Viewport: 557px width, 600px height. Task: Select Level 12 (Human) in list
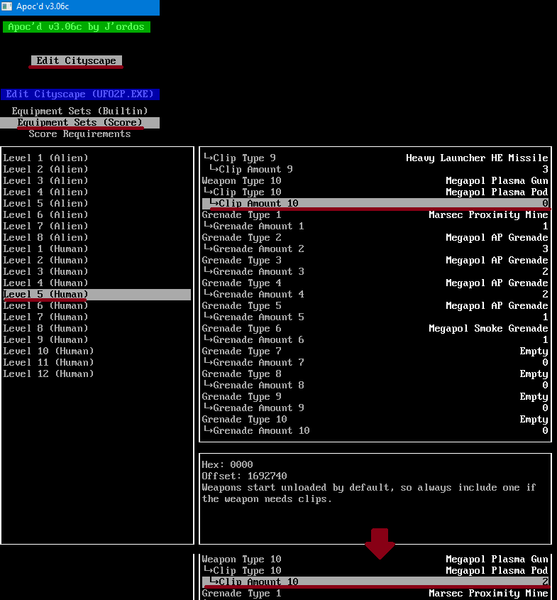(49, 374)
